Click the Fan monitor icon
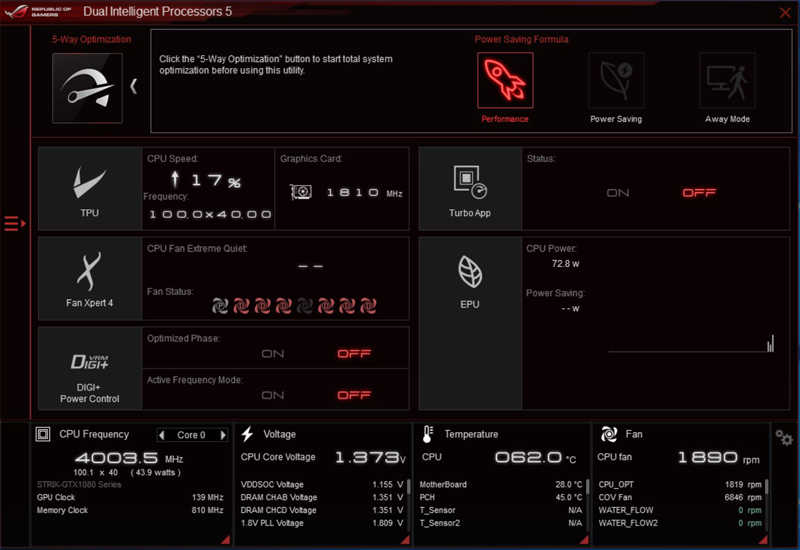 (609, 434)
